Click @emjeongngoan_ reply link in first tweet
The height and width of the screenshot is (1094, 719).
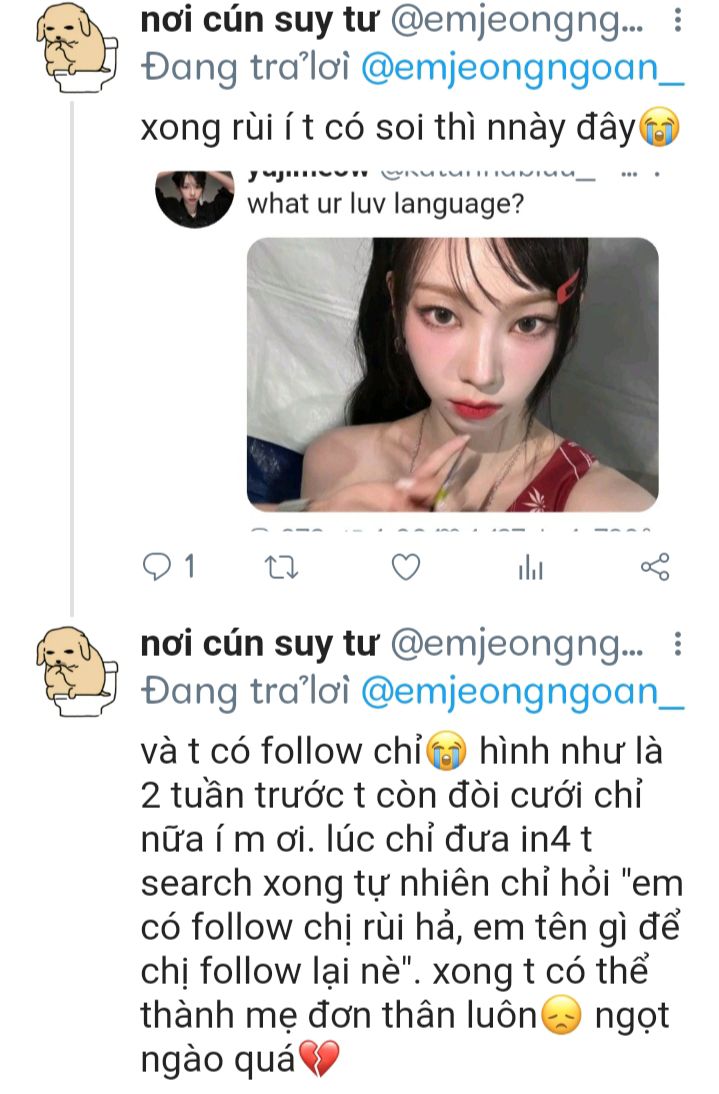[523, 69]
